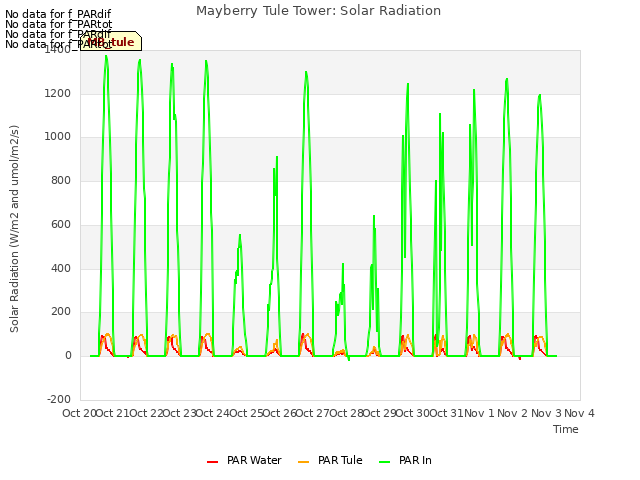Click the Oct 25 x-axis tick label
The width and height of the screenshot is (640, 480).
pyautogui.click(x=246, y=413)
